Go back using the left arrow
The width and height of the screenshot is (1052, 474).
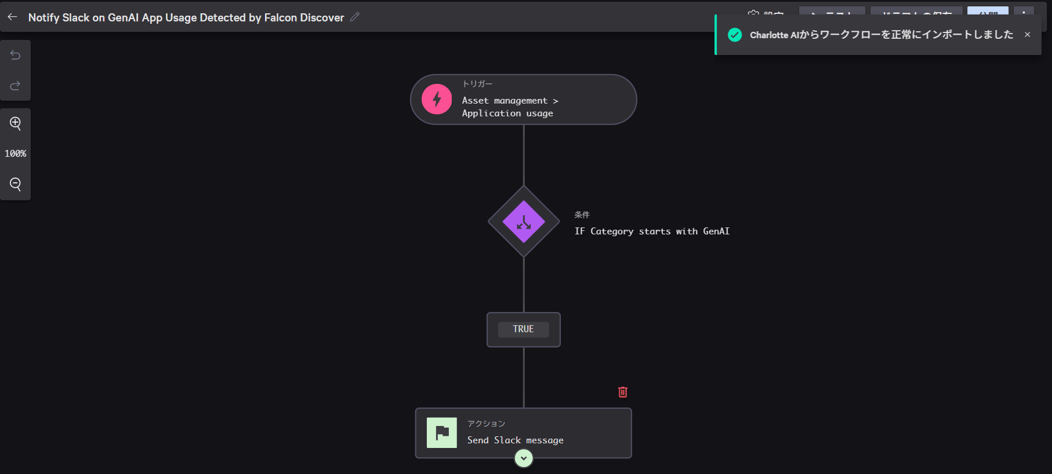(x=11, y=17)
